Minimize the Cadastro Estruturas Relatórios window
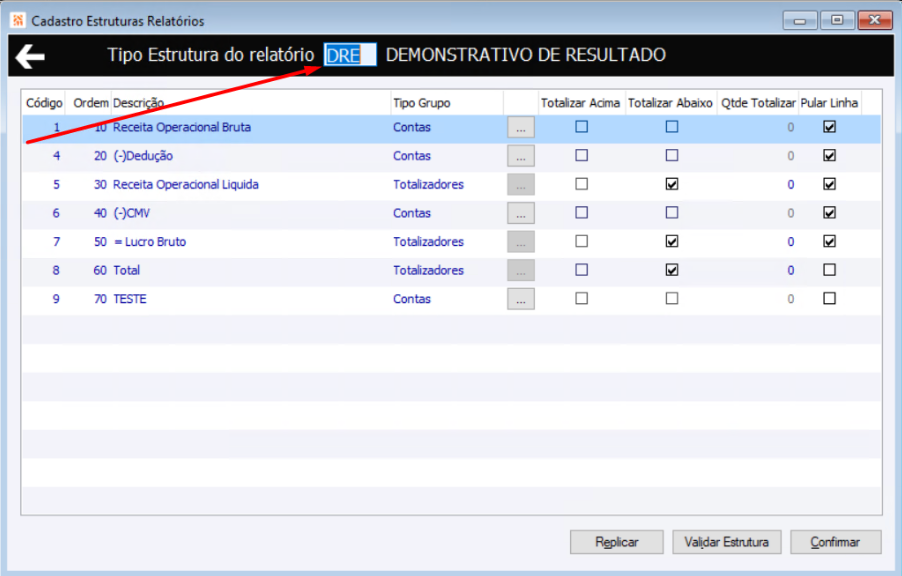 tap(800, 21)
